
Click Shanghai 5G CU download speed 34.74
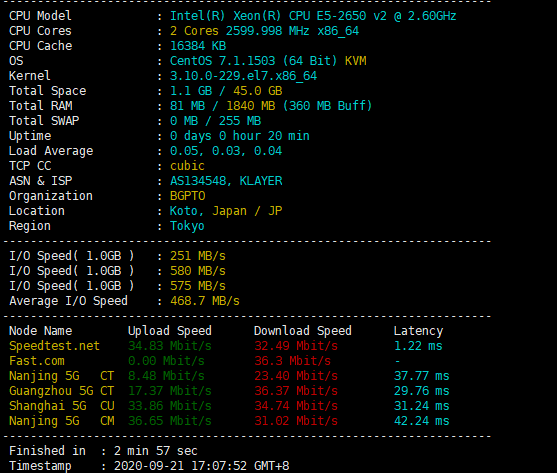pyautogui.click(x=296, y=406)
